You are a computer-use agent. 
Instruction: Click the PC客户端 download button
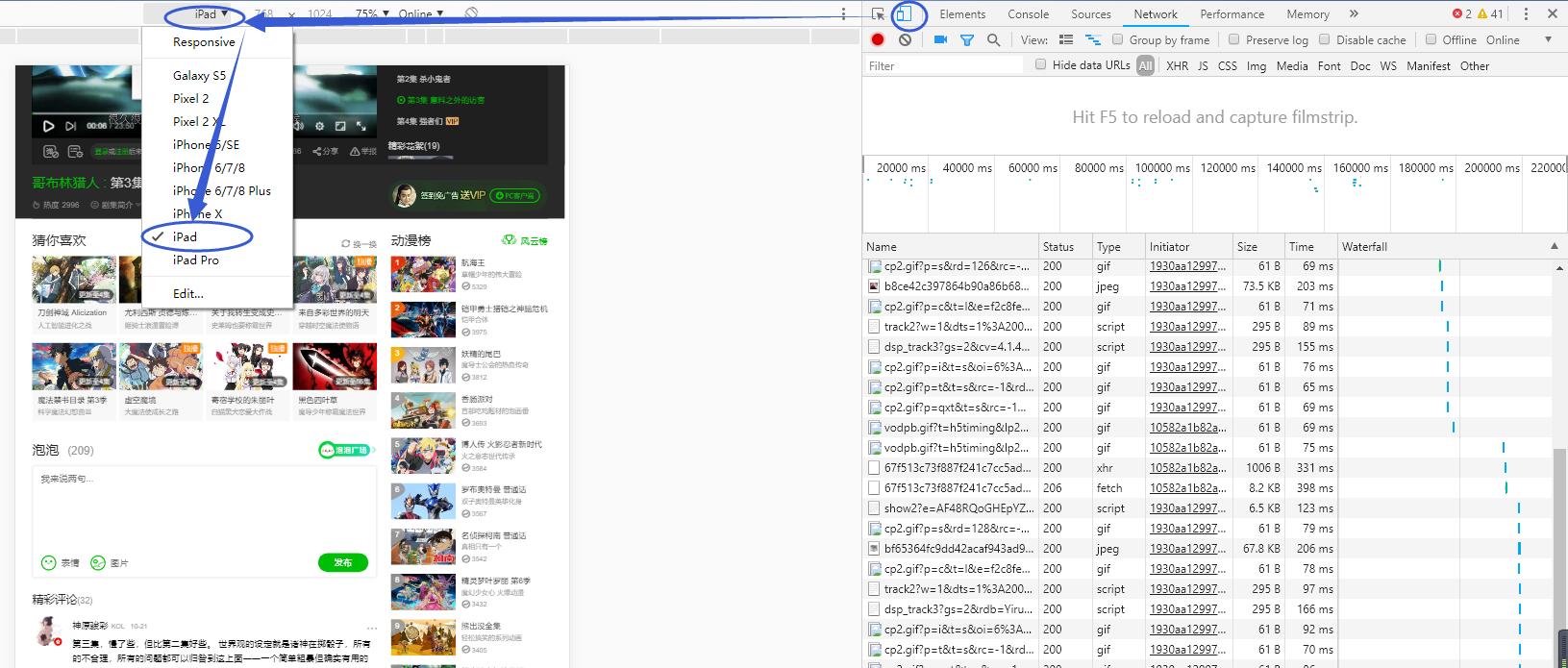click(x=514, y=195)
